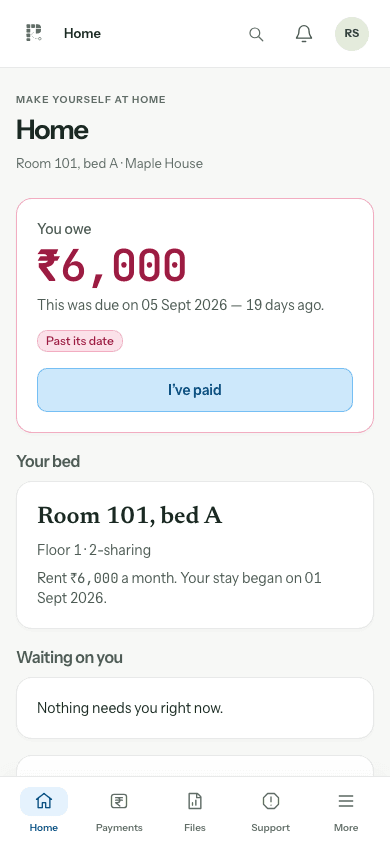Open notifications via the bell icon

[304, 34]
